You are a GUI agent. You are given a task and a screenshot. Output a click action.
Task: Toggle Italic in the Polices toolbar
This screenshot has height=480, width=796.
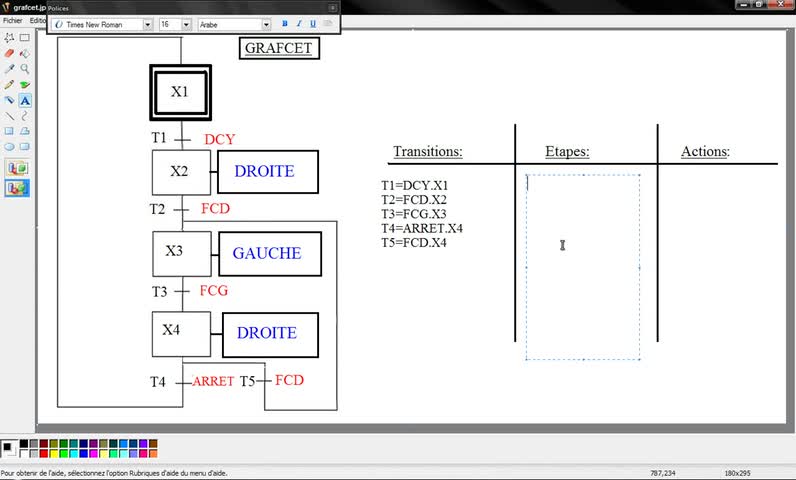pyautogui.click(x=298, y=24)
